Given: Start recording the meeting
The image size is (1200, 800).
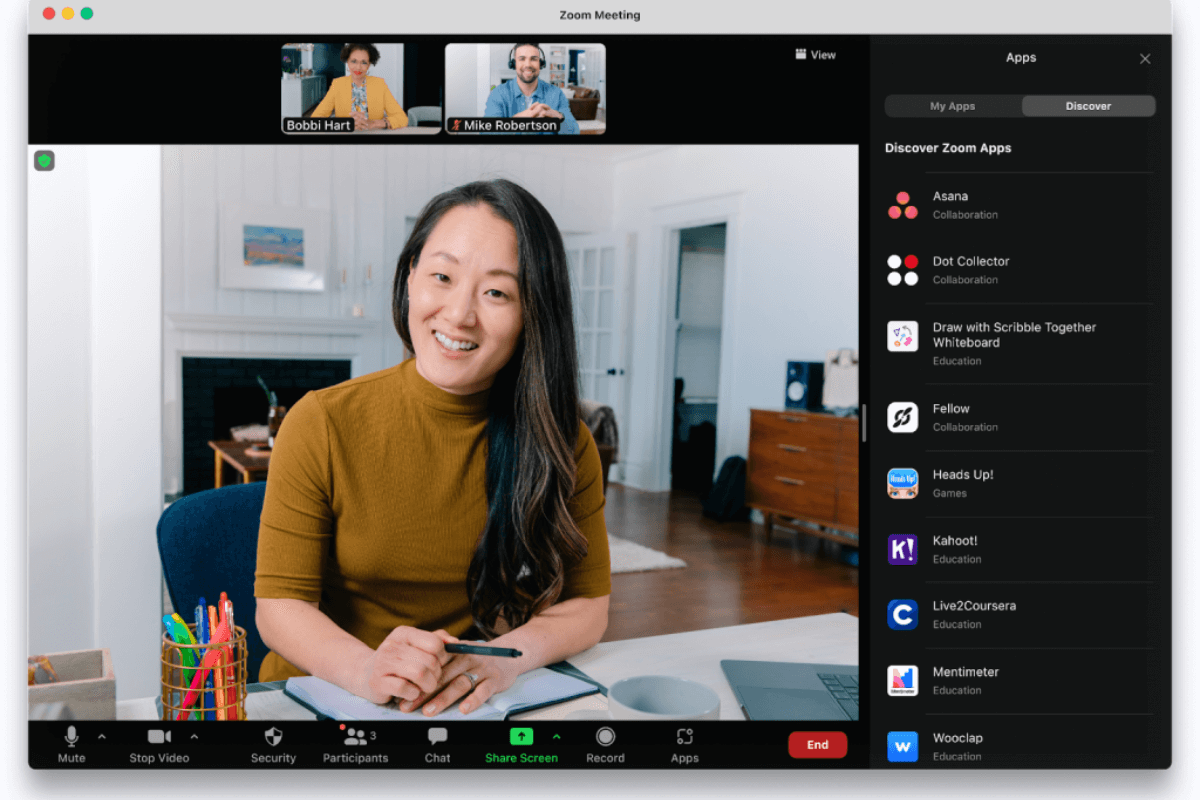Looking at the screenshot, I should click(x=605, y=737).
